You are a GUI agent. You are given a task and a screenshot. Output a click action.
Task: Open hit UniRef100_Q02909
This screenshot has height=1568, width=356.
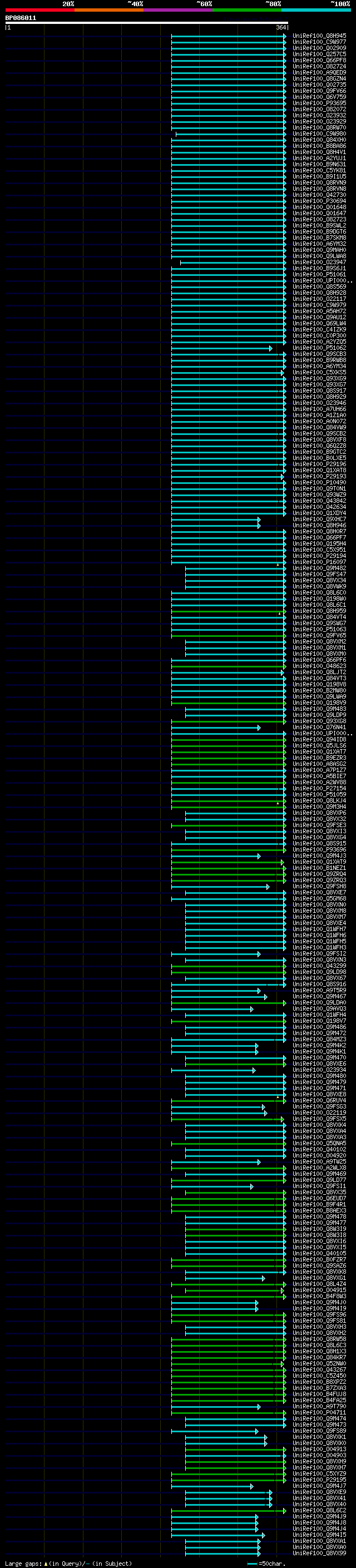tap(319, 48)
